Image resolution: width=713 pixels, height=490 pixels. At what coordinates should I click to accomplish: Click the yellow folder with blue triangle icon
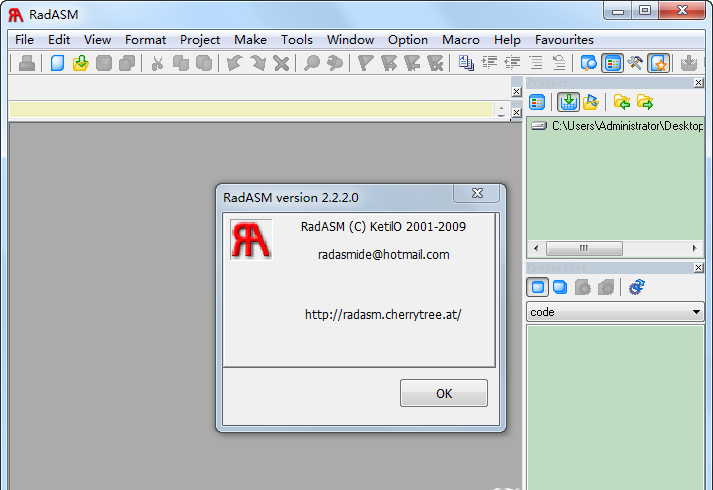coord(591,102)
